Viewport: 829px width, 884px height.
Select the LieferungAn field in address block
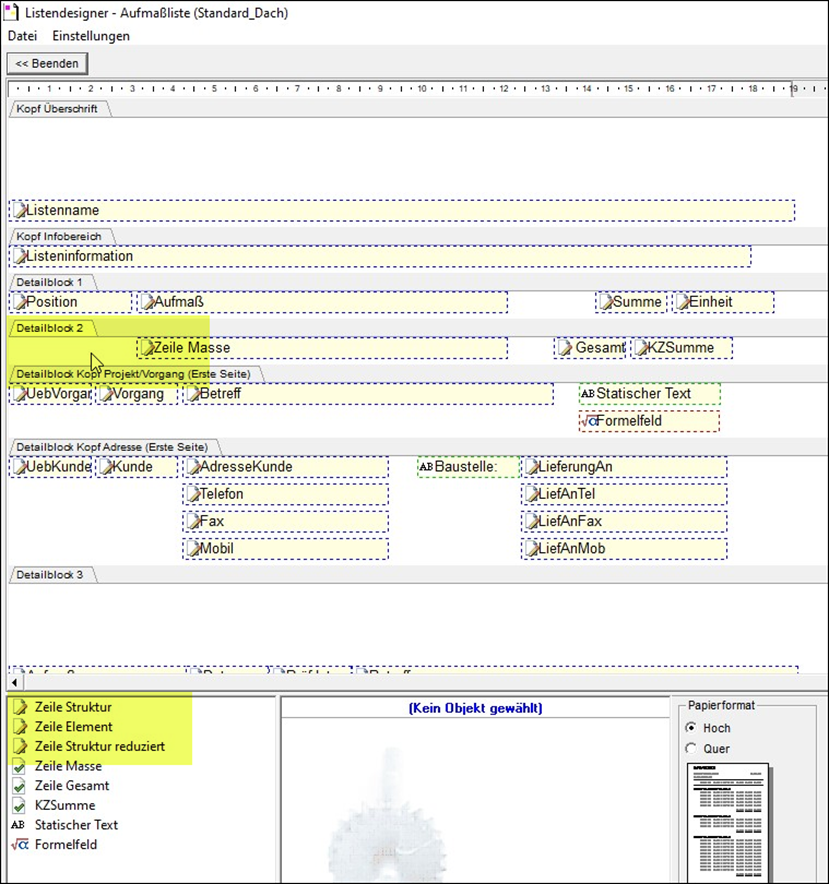(624, 467)
